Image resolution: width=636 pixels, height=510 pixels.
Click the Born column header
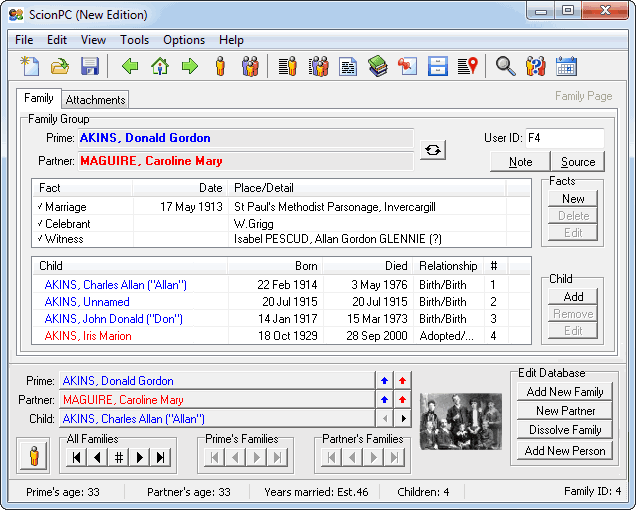tap(275, 266)
